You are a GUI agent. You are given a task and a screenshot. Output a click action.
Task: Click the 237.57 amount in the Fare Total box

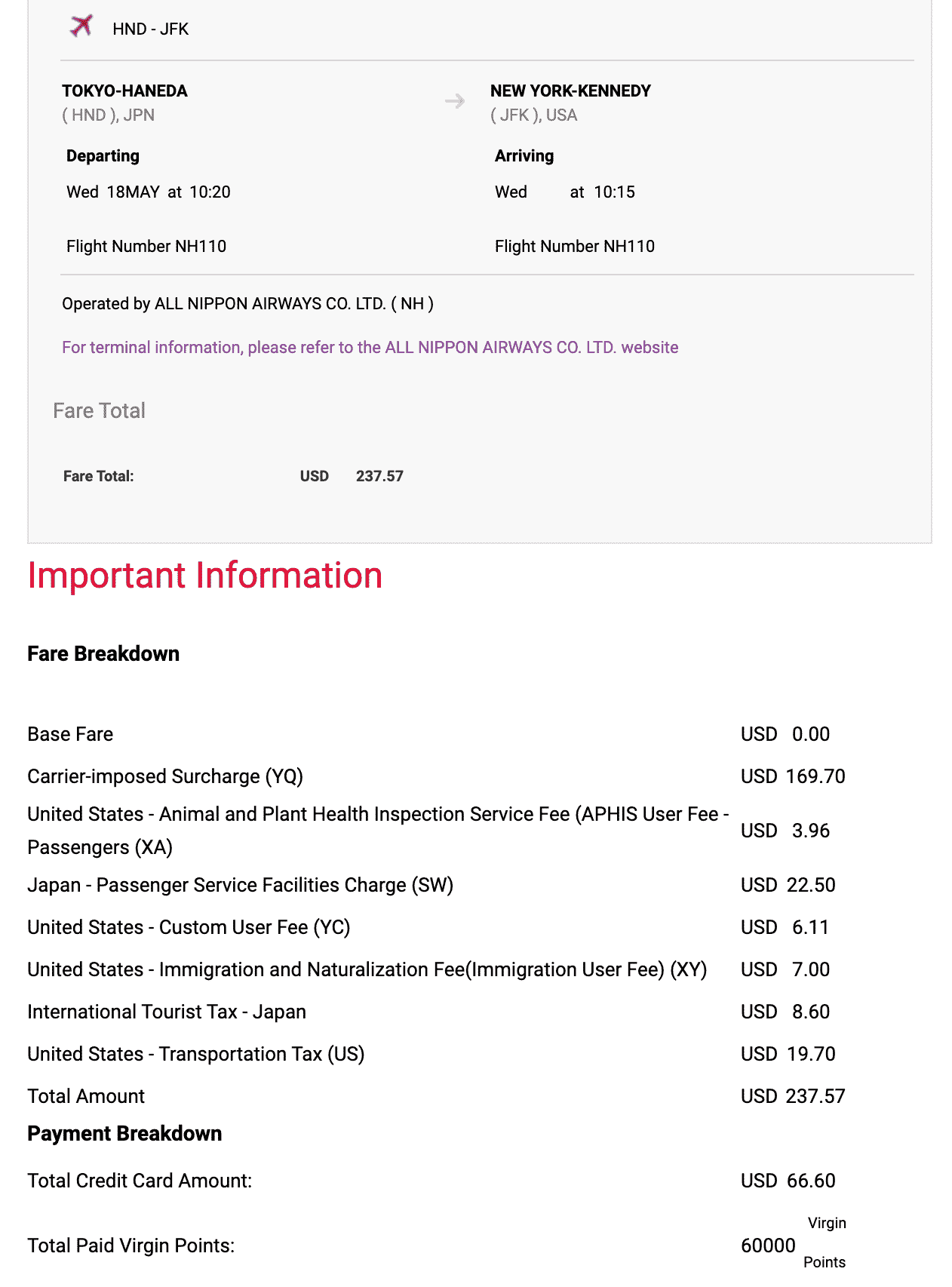coord(379,476)
